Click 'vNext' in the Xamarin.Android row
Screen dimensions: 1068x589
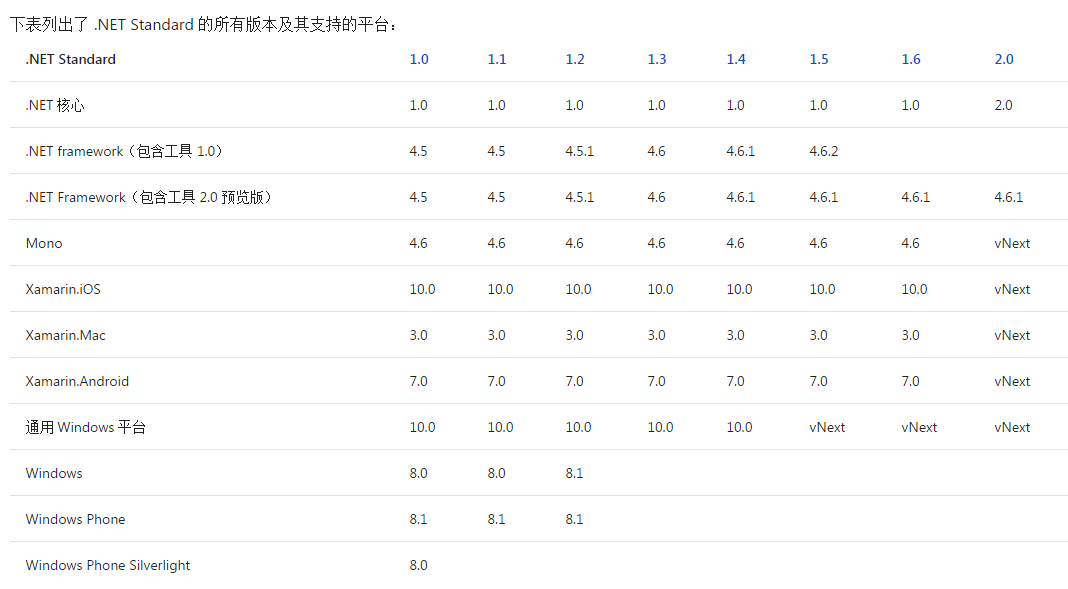[1012, 381]
